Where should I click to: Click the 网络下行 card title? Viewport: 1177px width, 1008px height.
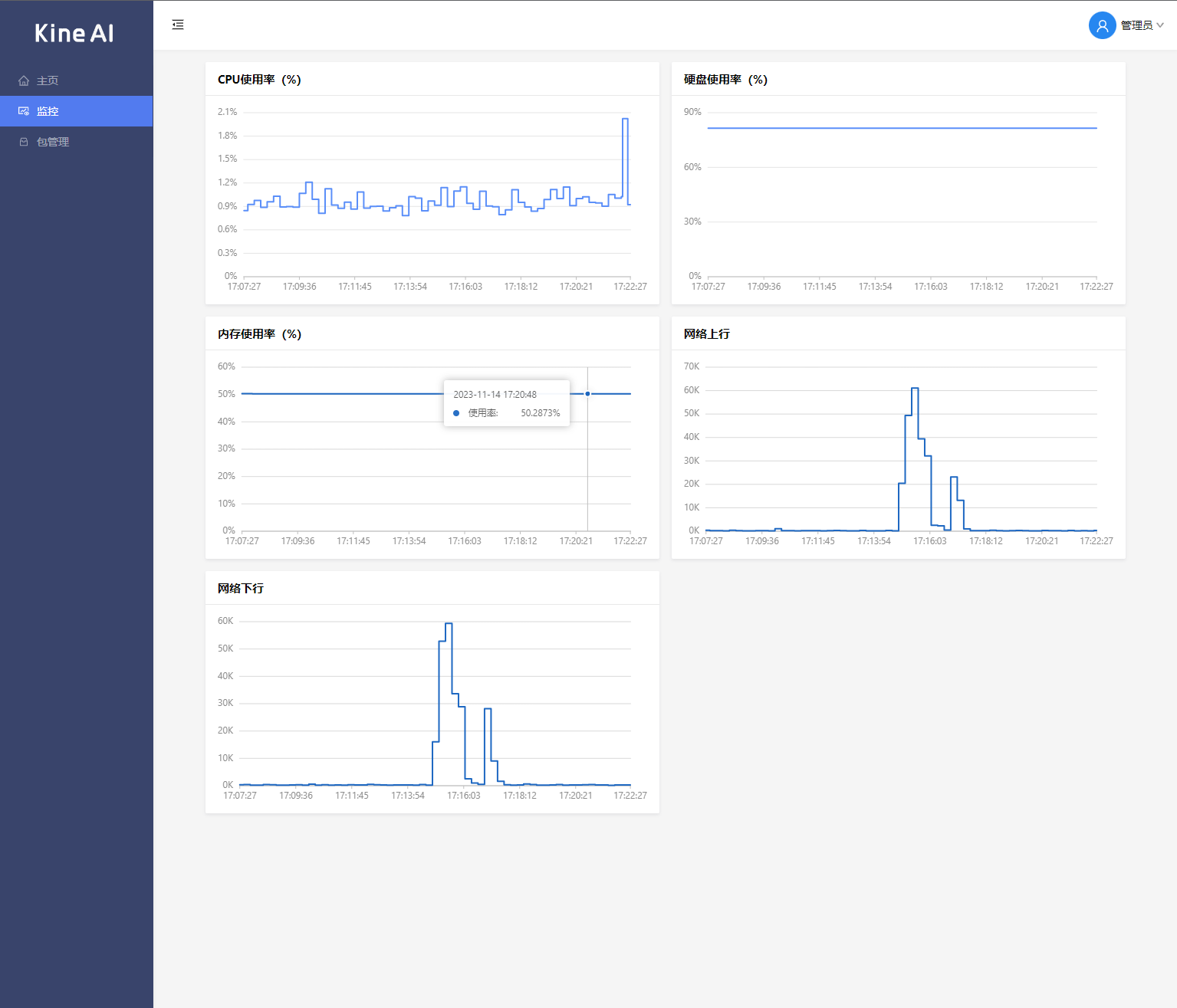pyautogui.click(x=241, y=589)
